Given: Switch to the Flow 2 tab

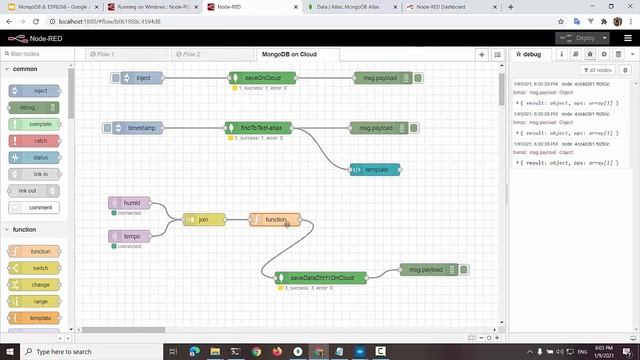Looking at the screenshot, I should point(212,54).
